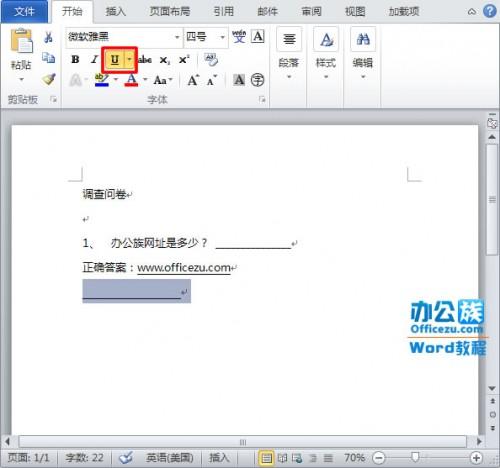
Task: Click the vertical scrollbar down arrow
Action: [492, 388]
